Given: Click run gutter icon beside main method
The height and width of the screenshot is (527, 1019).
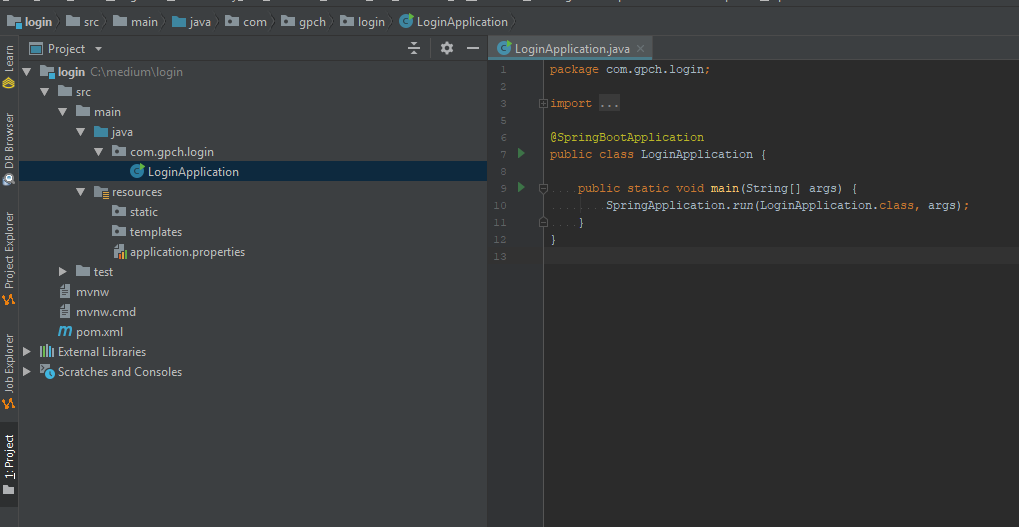Looking at the screenshot, I should point(520,188).
